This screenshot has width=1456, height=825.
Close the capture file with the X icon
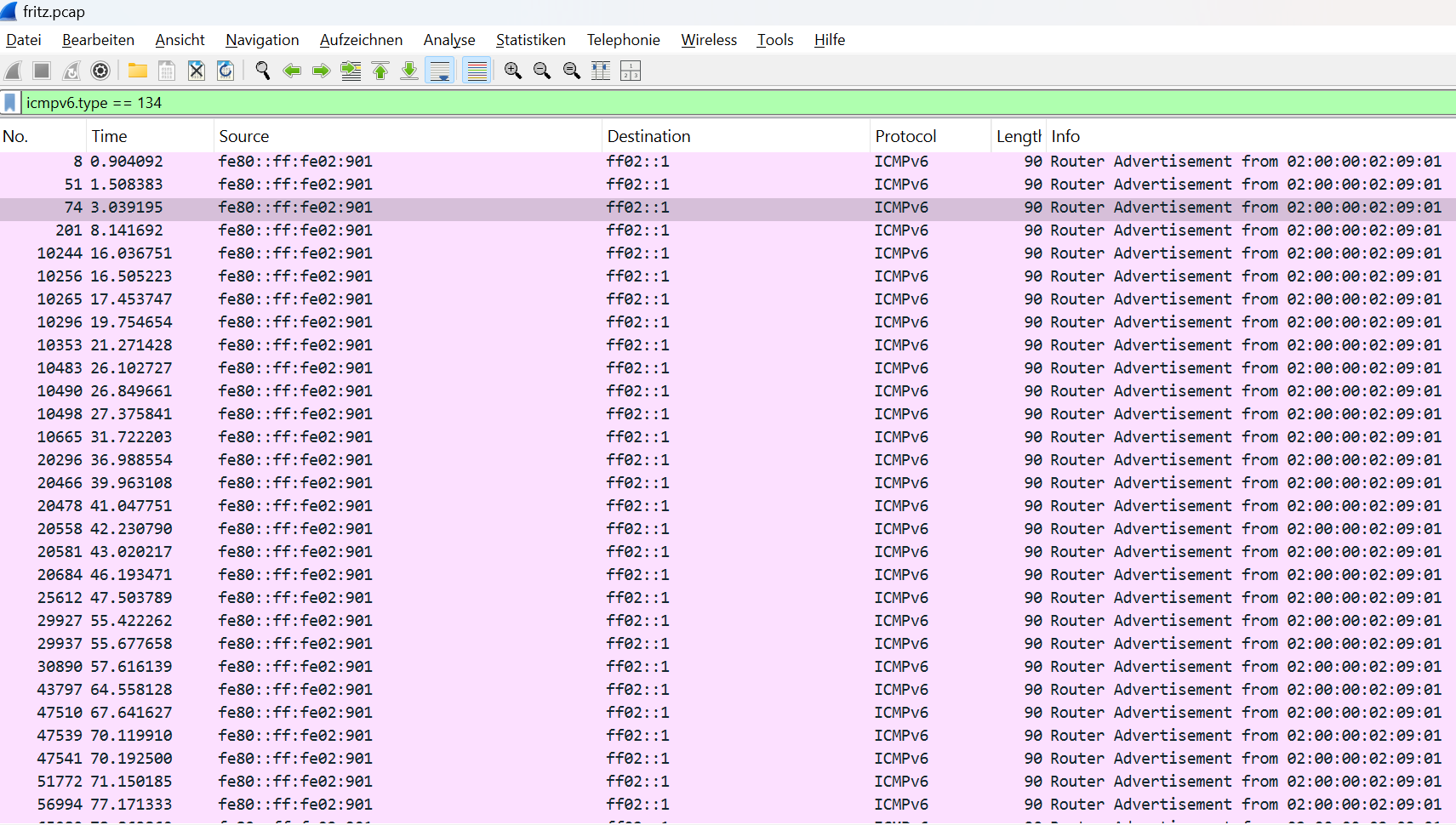pos(197,71)
